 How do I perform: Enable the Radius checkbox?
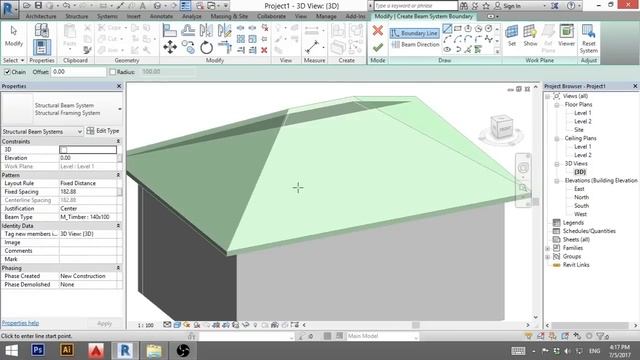(x=113, y=72)
